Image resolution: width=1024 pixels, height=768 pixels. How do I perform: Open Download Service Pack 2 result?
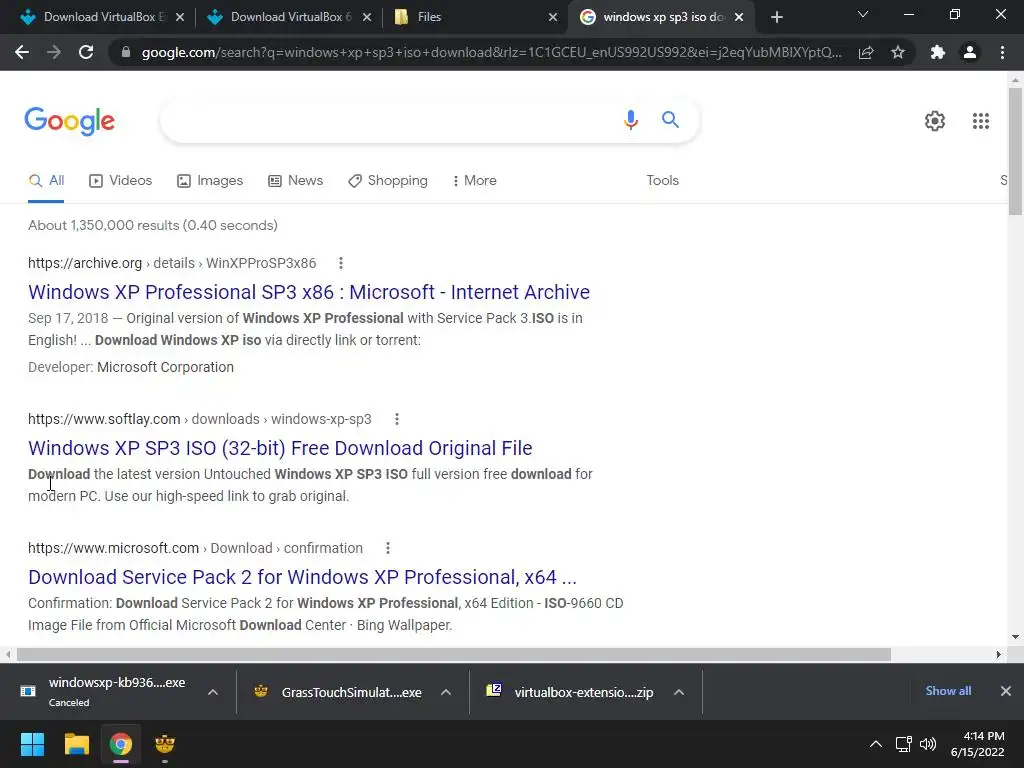302,577
